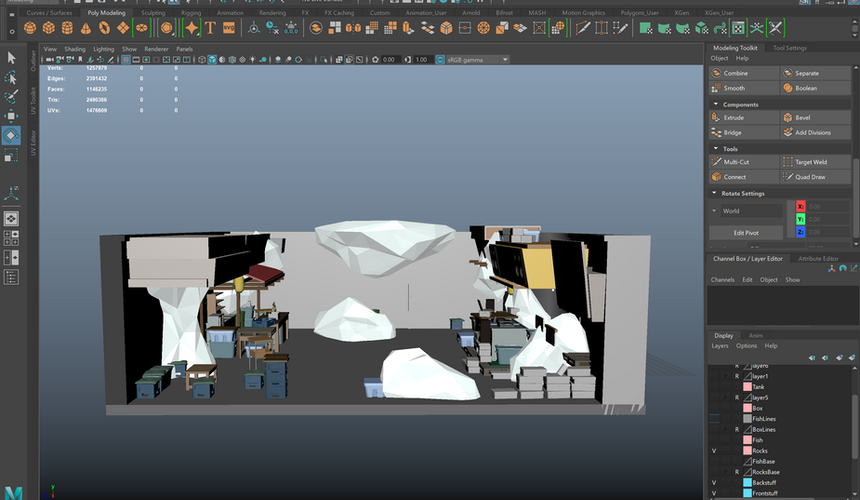The image size is (860, 500).
Task: Open the Panels menu in viewport
Action: coord(184,49)
